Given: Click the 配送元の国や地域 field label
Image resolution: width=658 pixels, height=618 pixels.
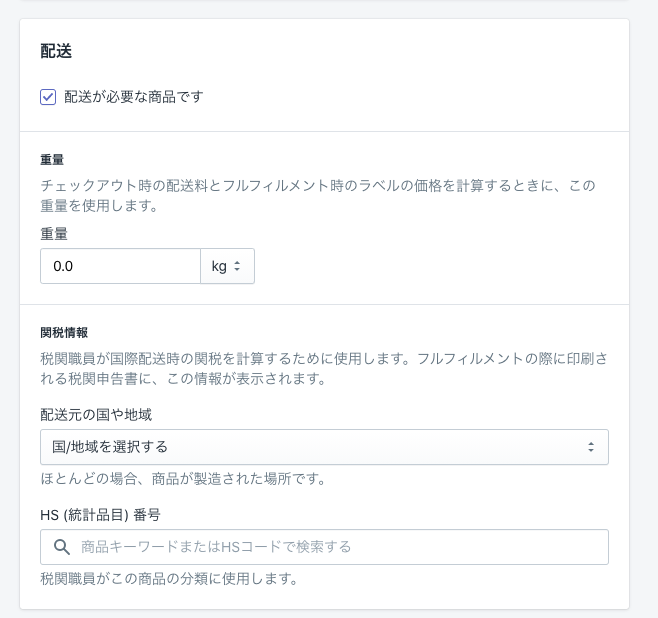Looking at the screenshot, I should (96, 414).
